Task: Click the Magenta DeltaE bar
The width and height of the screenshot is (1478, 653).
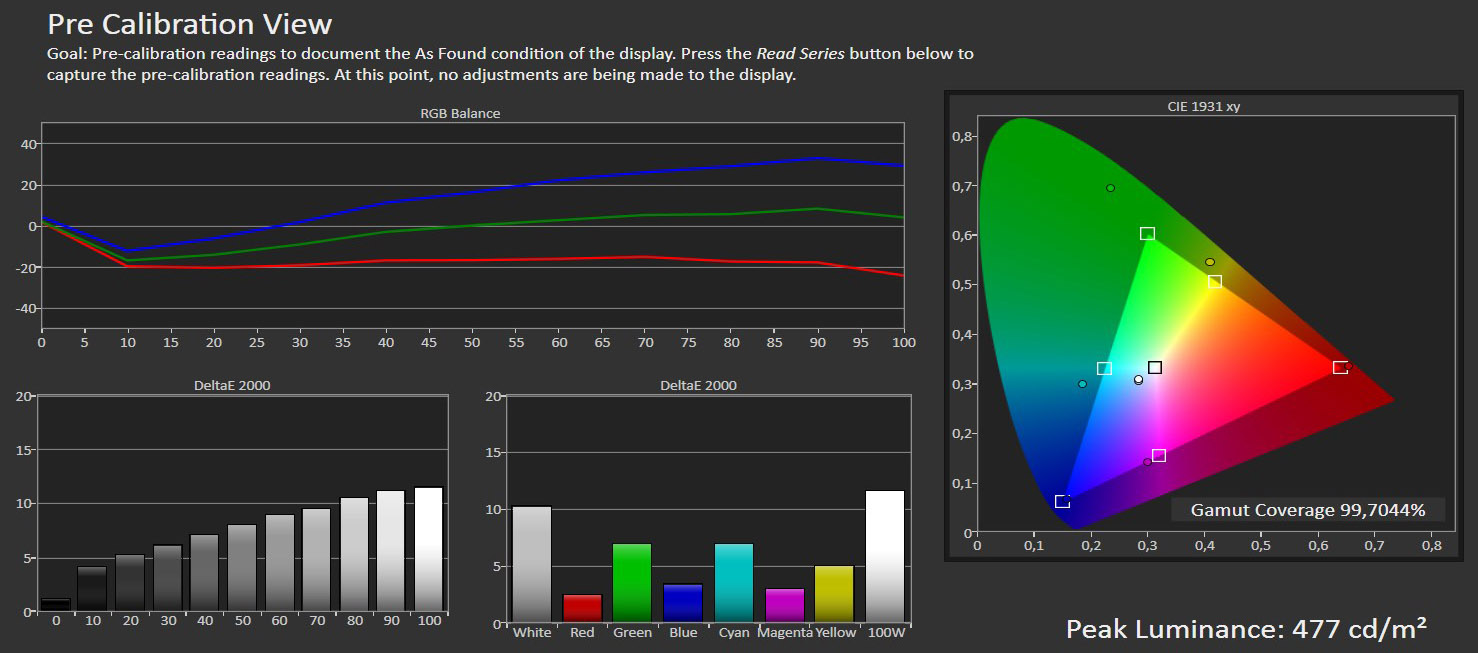Action: [784, 605]
